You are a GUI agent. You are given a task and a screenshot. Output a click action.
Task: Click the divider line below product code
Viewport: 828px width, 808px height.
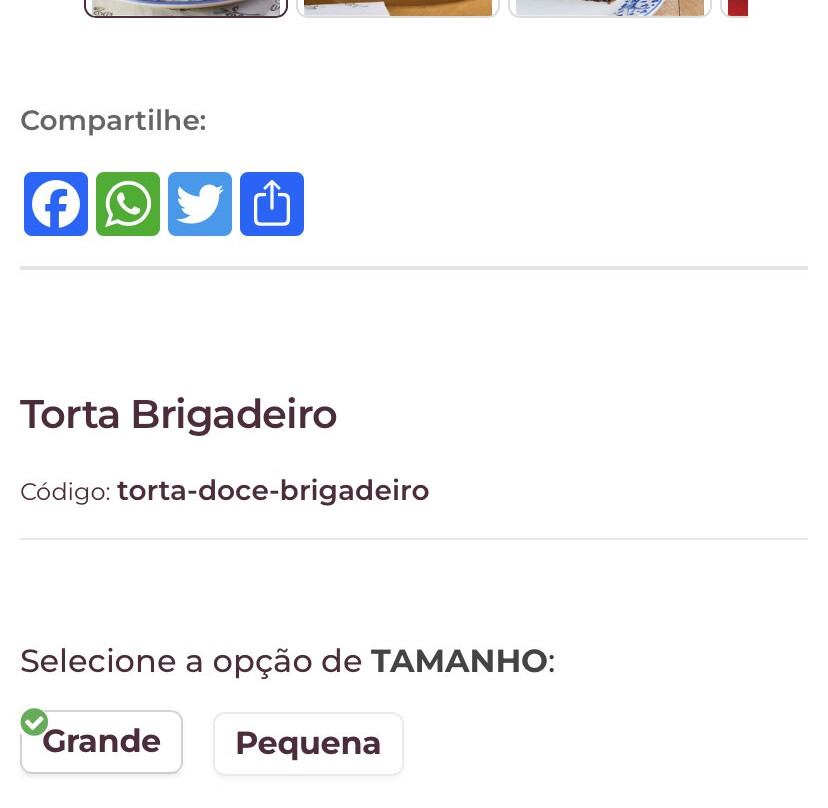pos(414,539)
